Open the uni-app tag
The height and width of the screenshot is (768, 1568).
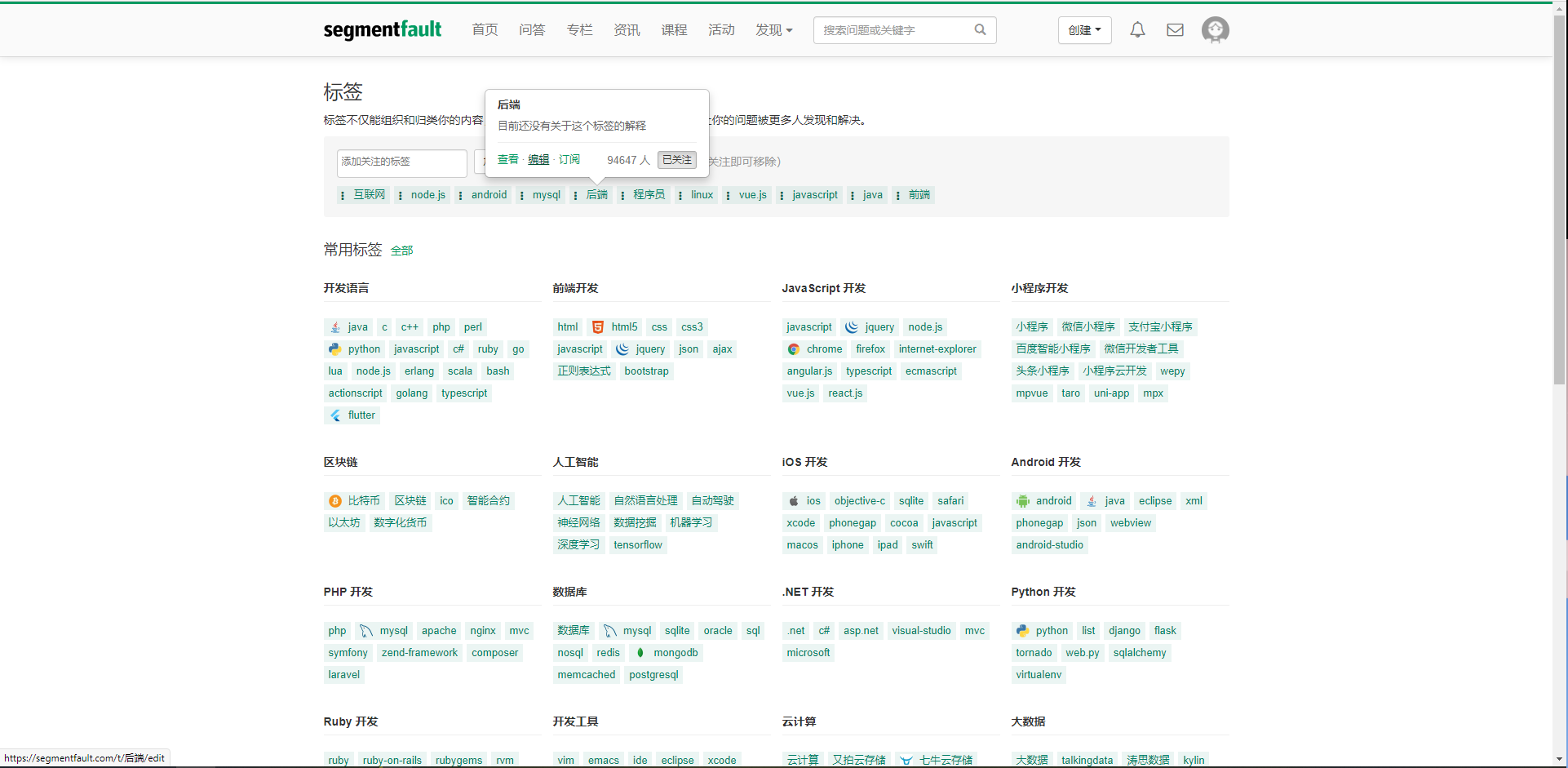(x=1111, y=393)
